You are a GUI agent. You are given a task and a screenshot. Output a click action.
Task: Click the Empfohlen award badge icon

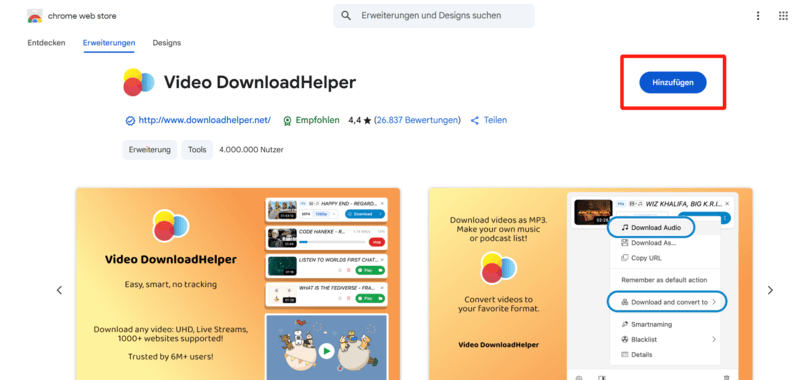[287, 121]
